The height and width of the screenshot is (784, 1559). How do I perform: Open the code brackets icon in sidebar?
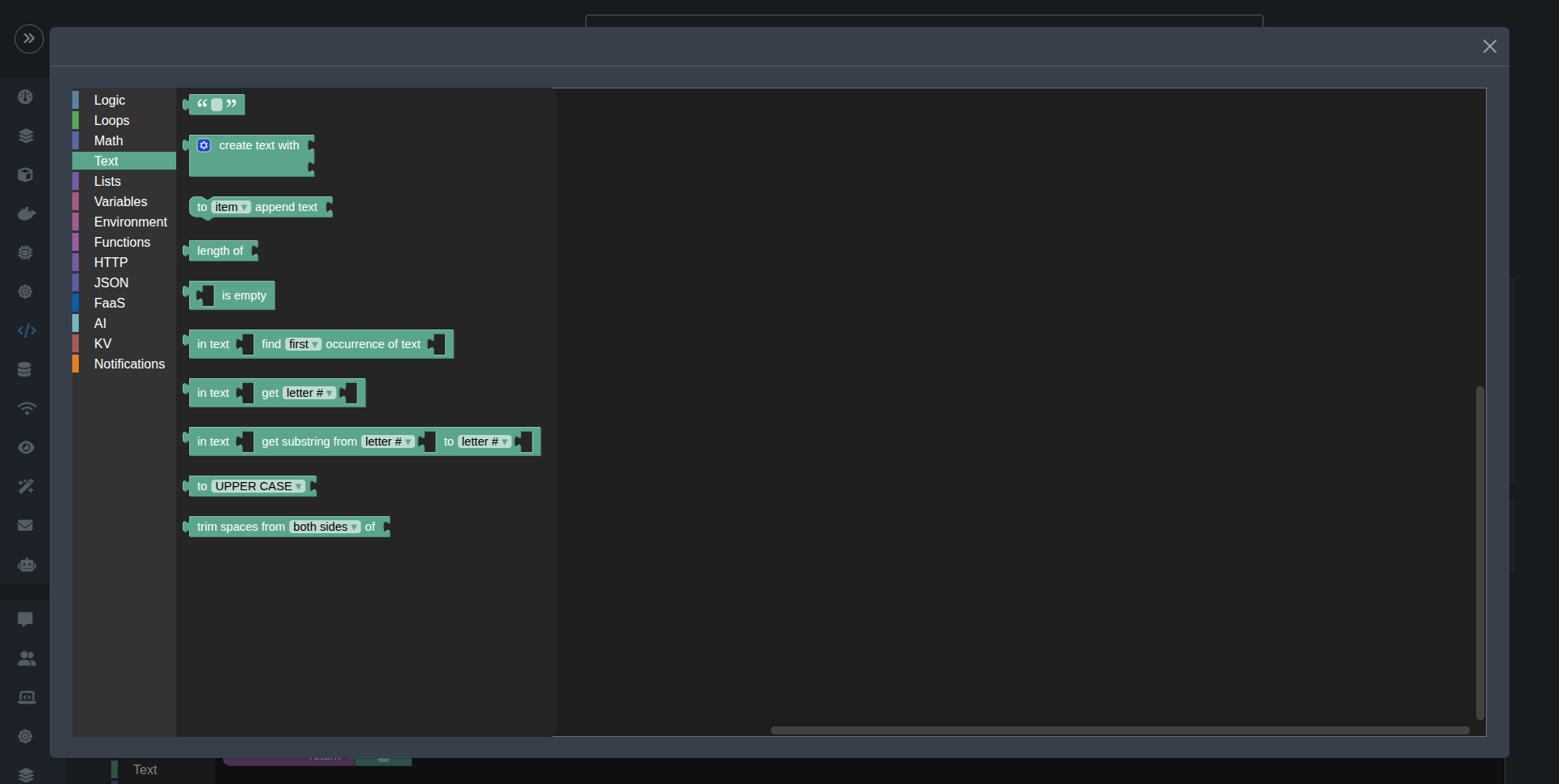point(26,330)
